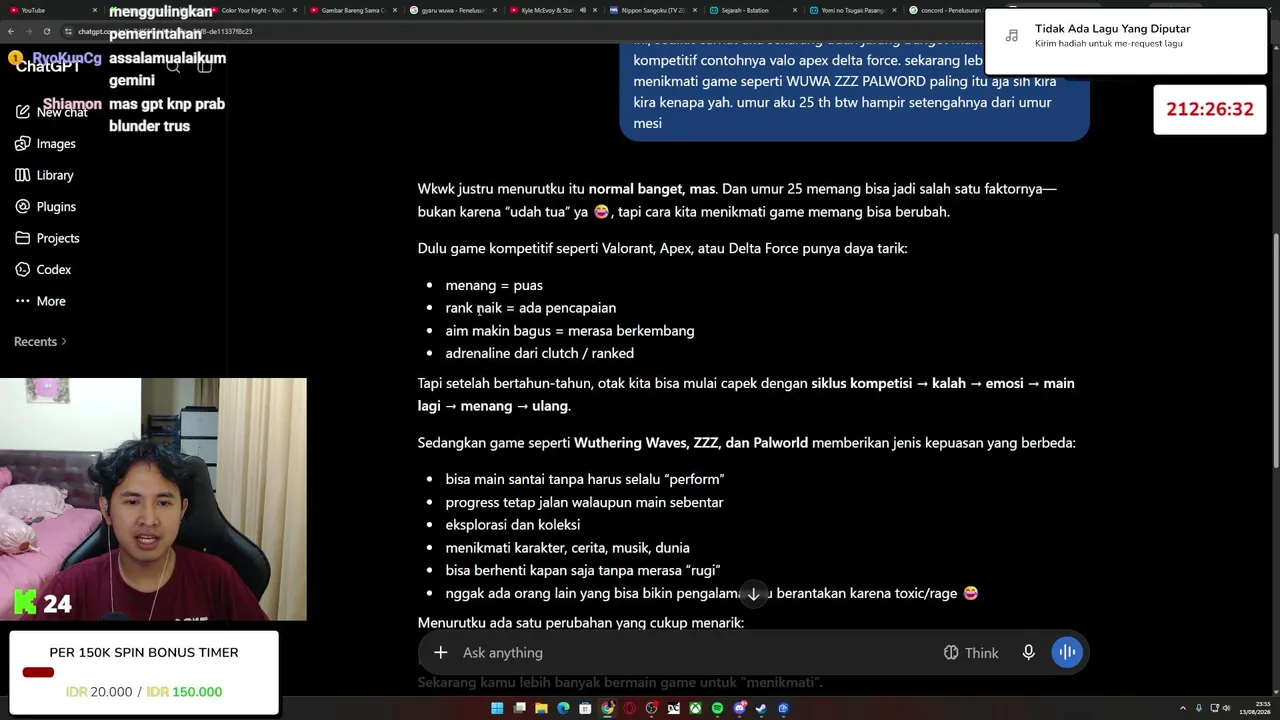Click the 212:26:32 timer overlay
This screenshot has height=720, width=1280.
pos(1210,110)
